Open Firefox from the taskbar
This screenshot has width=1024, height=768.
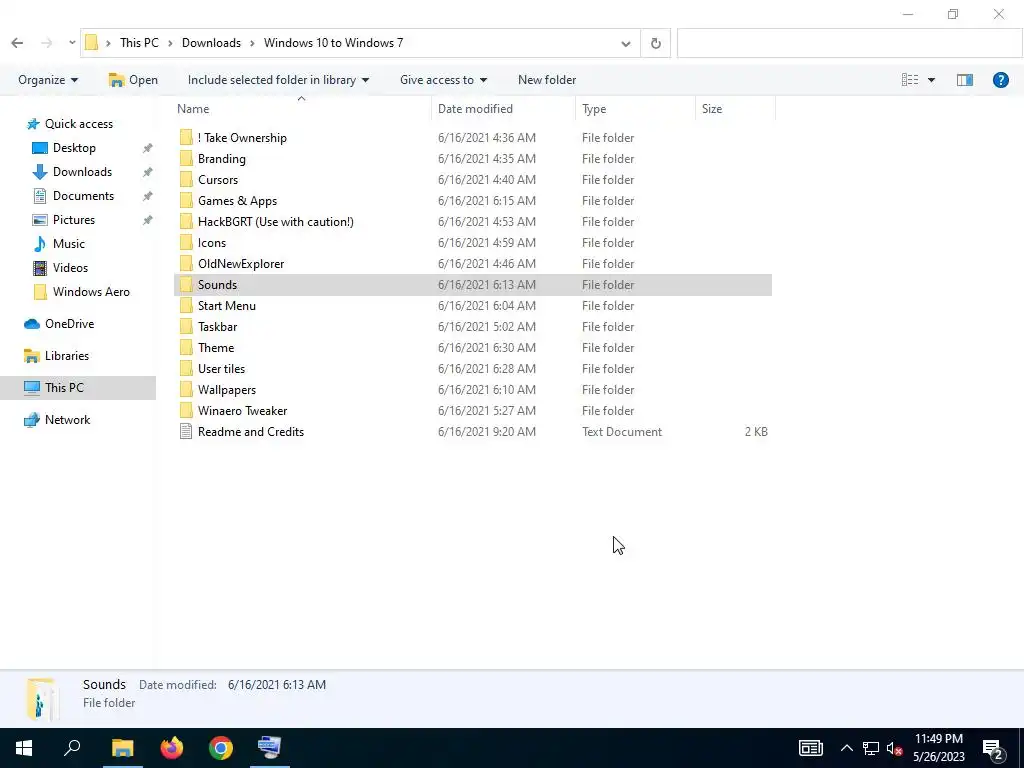(172, 748)
